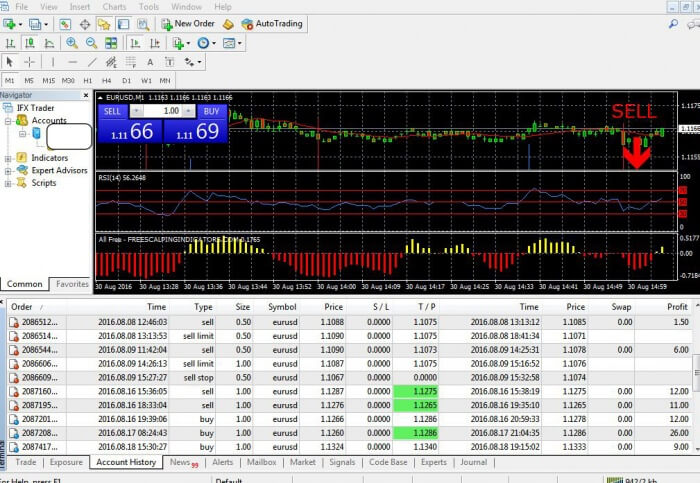Open the indicators list dropdown
Viewport: 700px width, 483px height.
pyautogui.click(x=180, y=43)
